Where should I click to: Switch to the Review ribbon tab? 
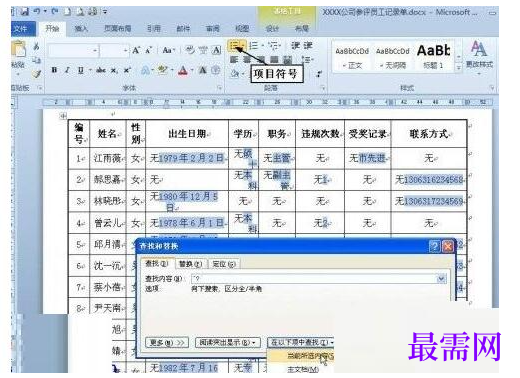tap(213, 29)
